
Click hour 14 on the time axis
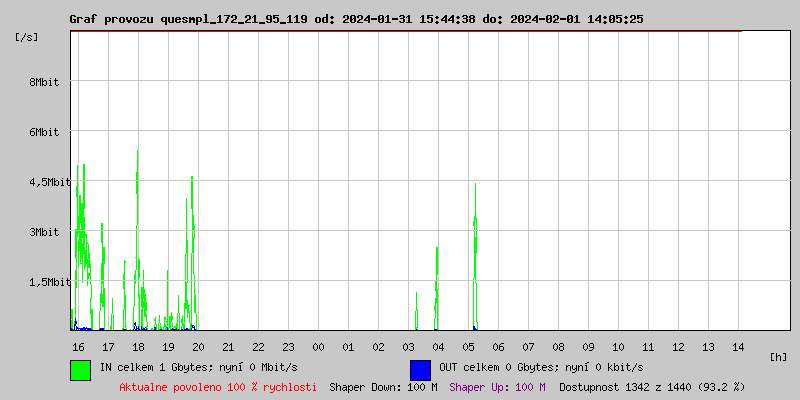pyautogui.click(x=738, y=346)
